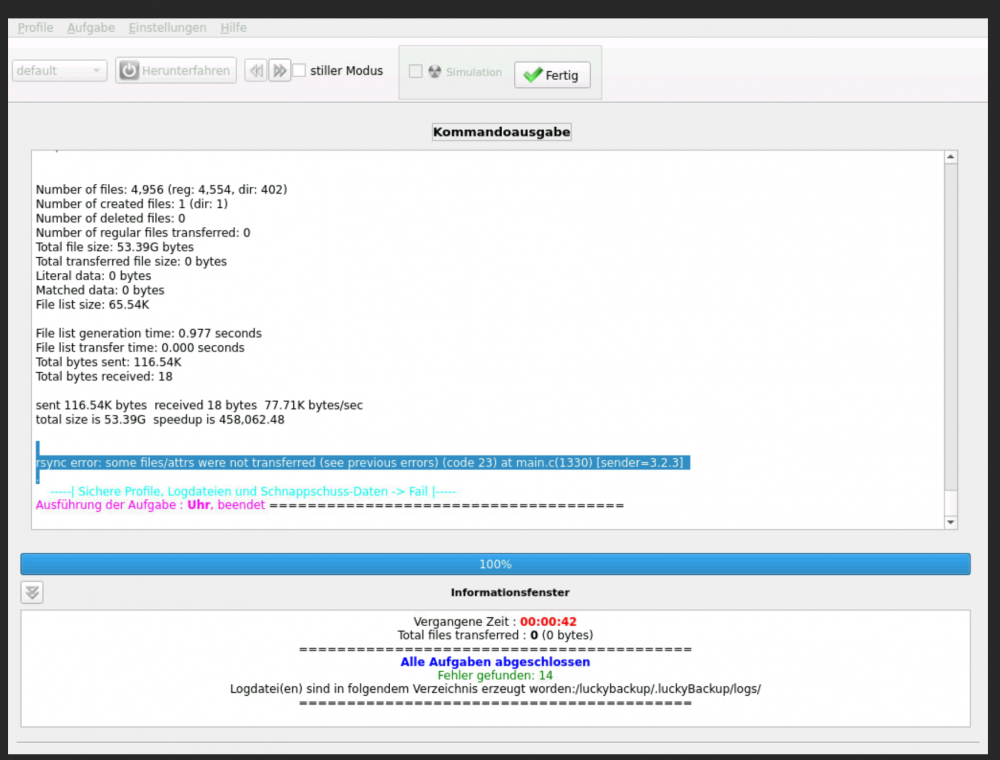Click 'File list generation time' line

tap(149, 333)
